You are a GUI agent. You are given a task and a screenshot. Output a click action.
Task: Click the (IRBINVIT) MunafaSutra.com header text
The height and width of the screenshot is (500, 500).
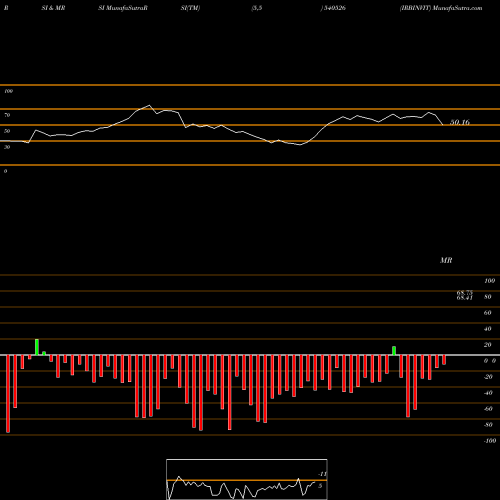point(441,8)
